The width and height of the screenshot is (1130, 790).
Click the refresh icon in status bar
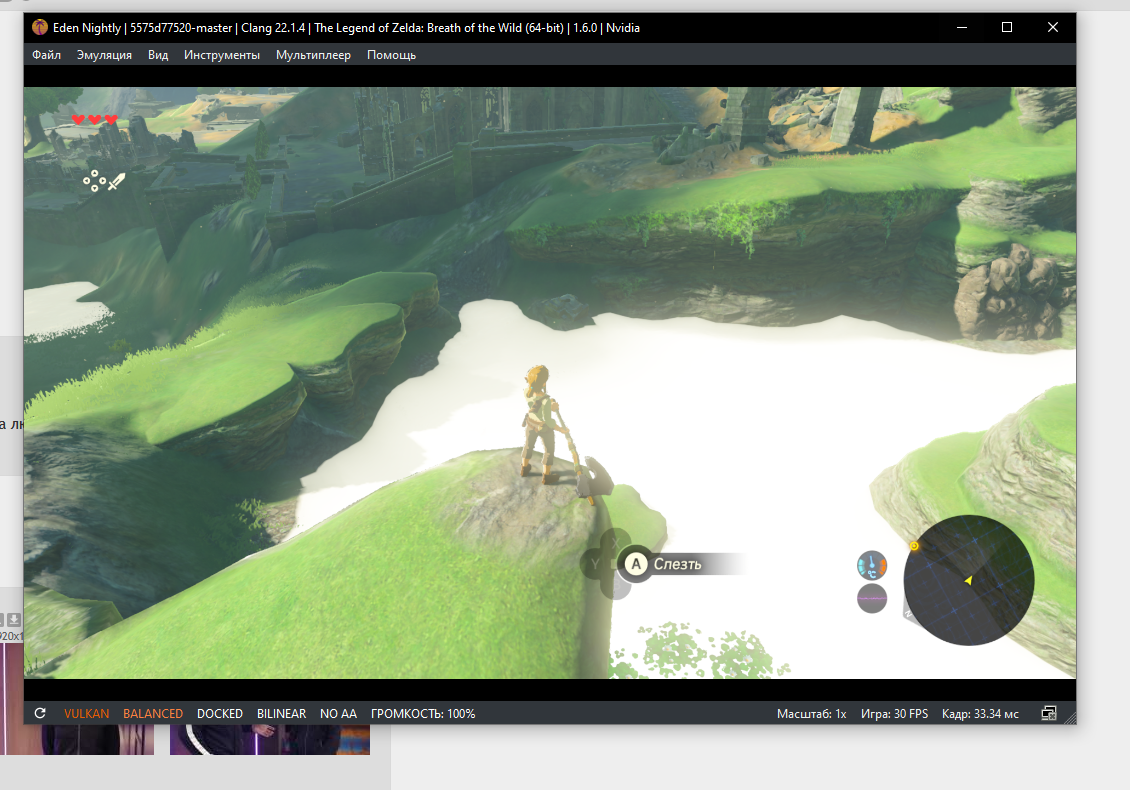(40, 713)
